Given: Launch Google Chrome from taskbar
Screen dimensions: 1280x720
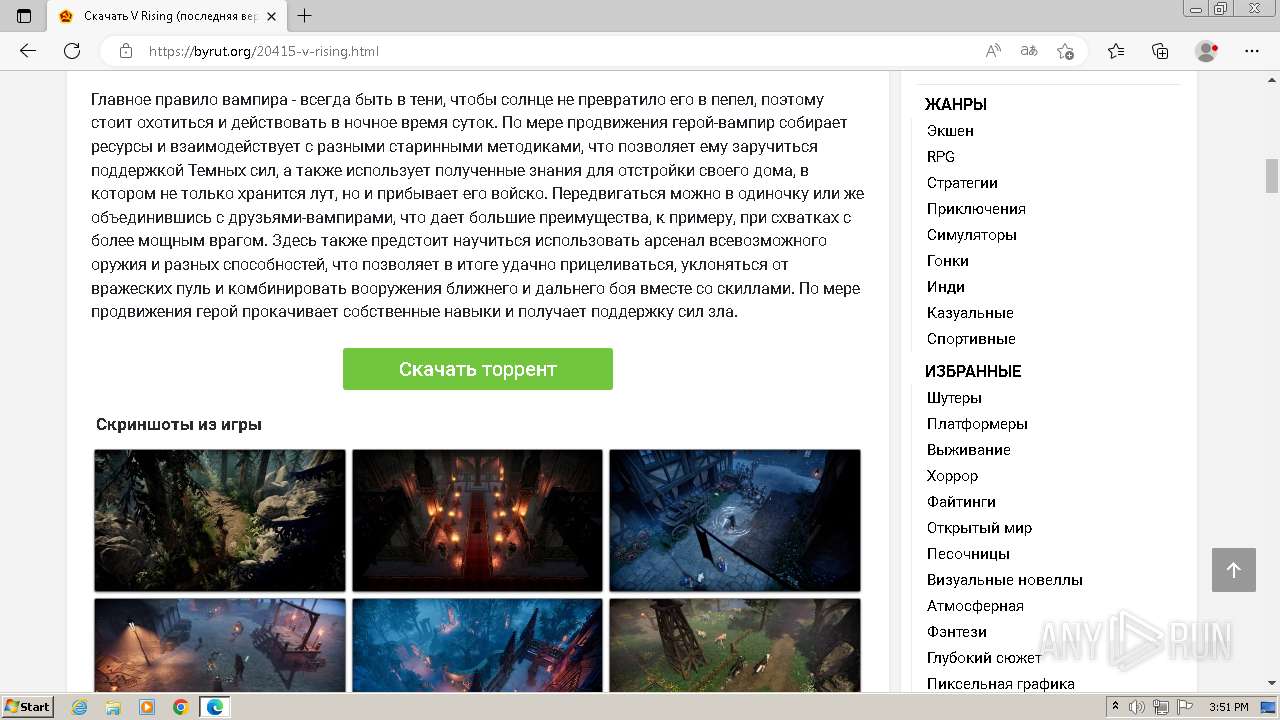Looking at the screenshot, I should click(180, 707).
